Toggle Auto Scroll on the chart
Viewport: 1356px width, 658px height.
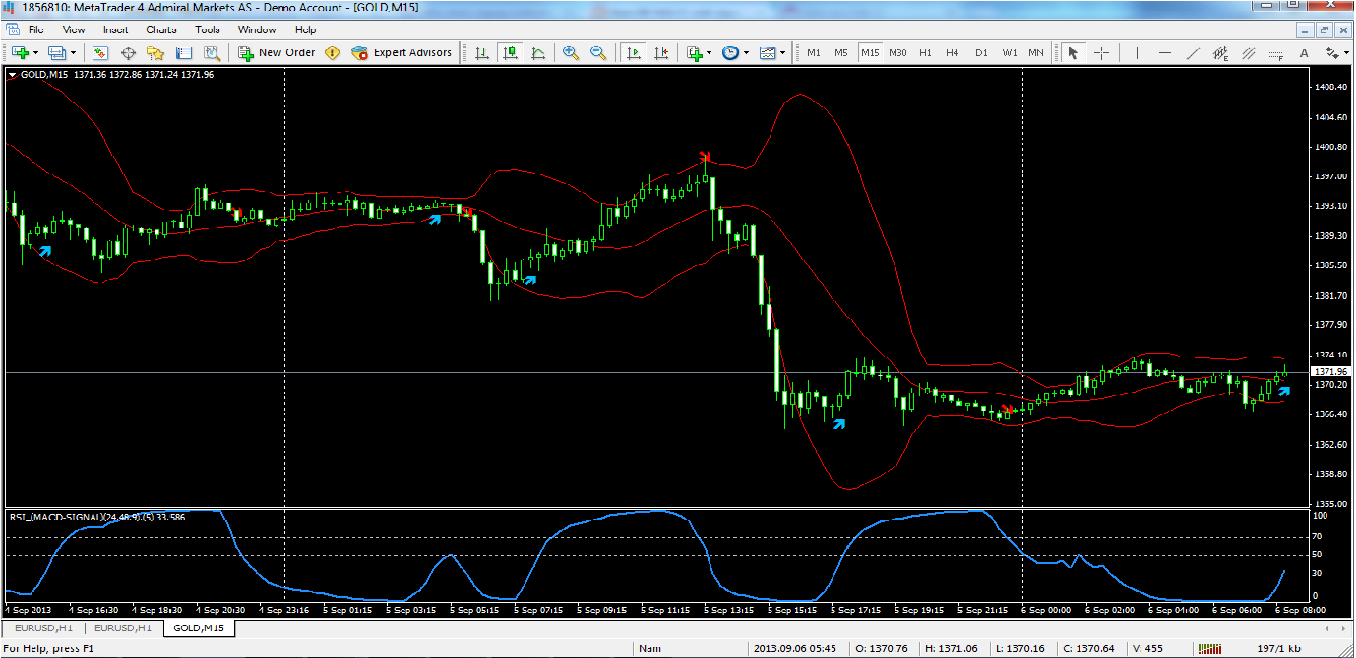633,52
